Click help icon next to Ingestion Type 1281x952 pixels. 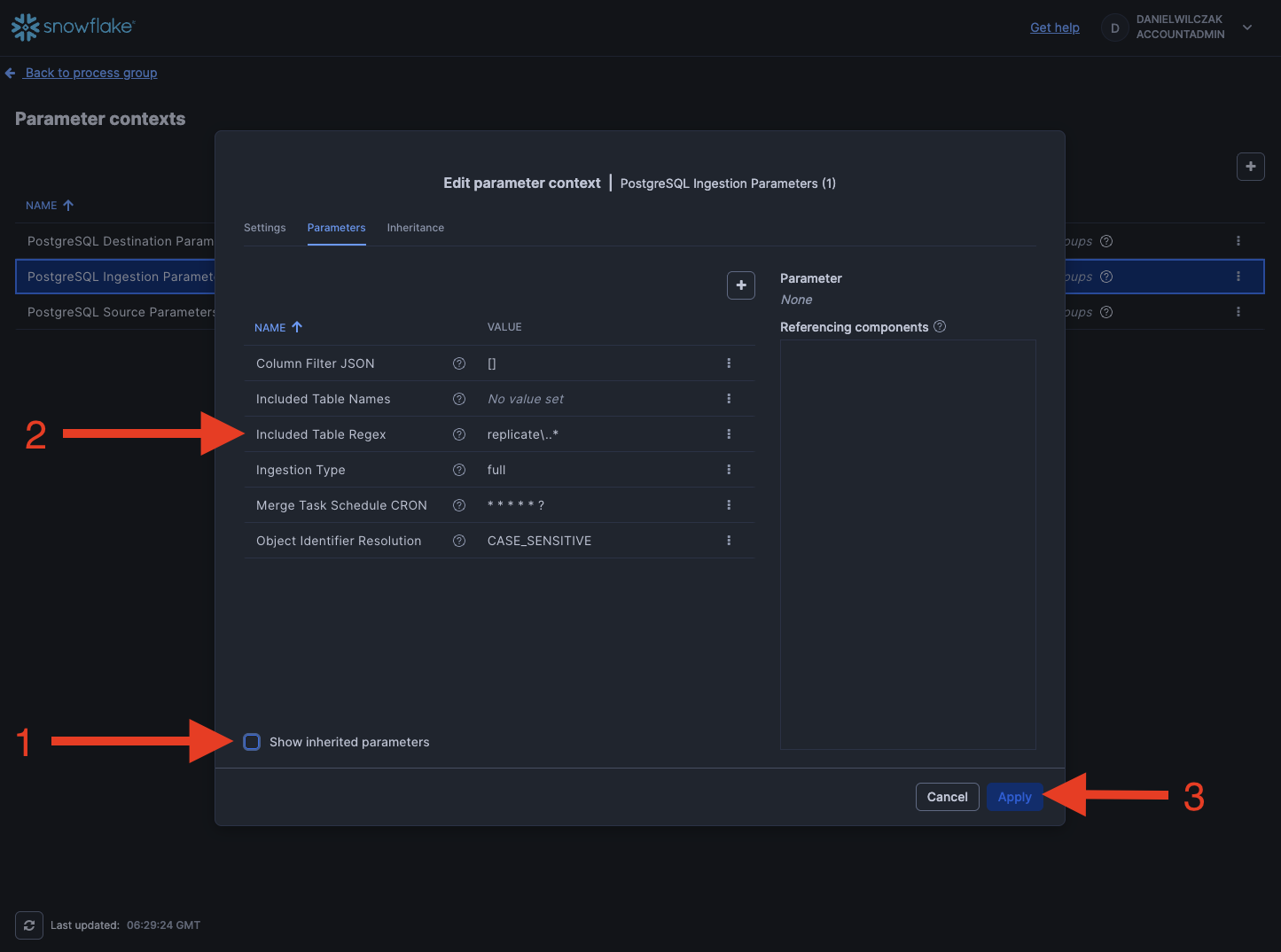tap(459, 470)
